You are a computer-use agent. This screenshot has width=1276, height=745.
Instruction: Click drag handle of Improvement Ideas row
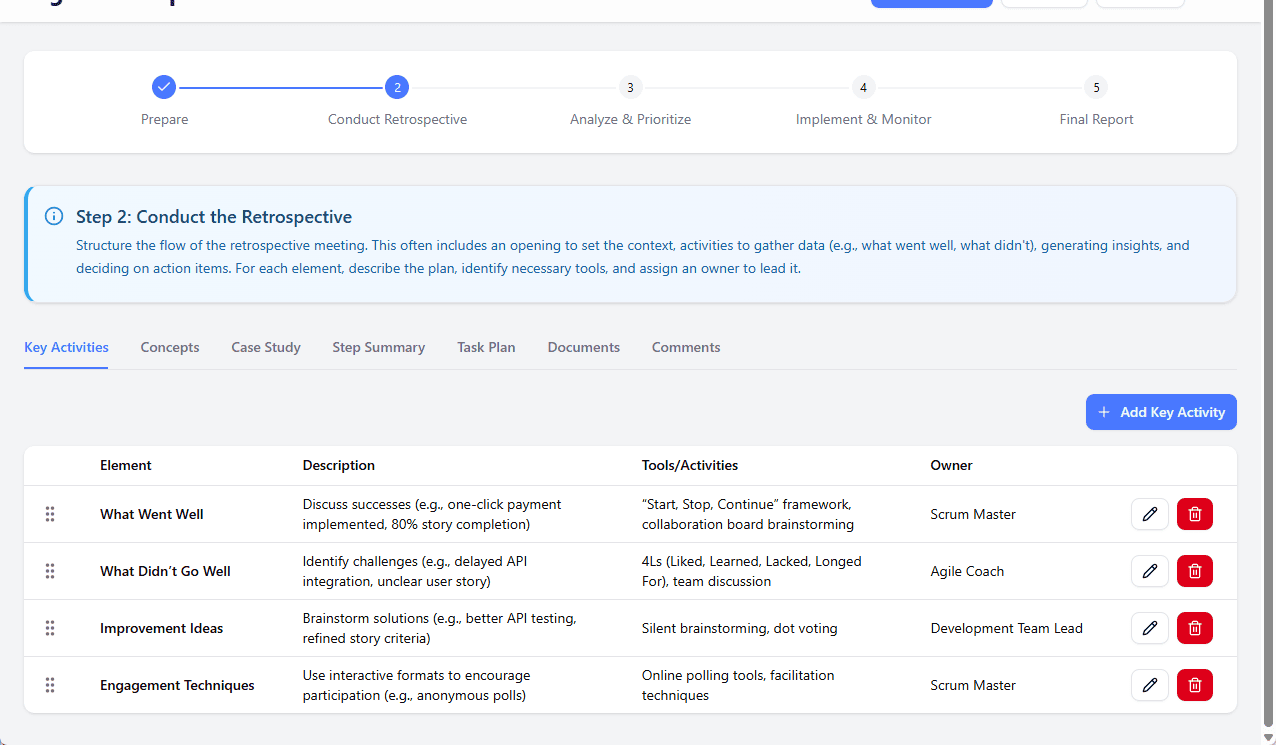(x=50, y=628)
